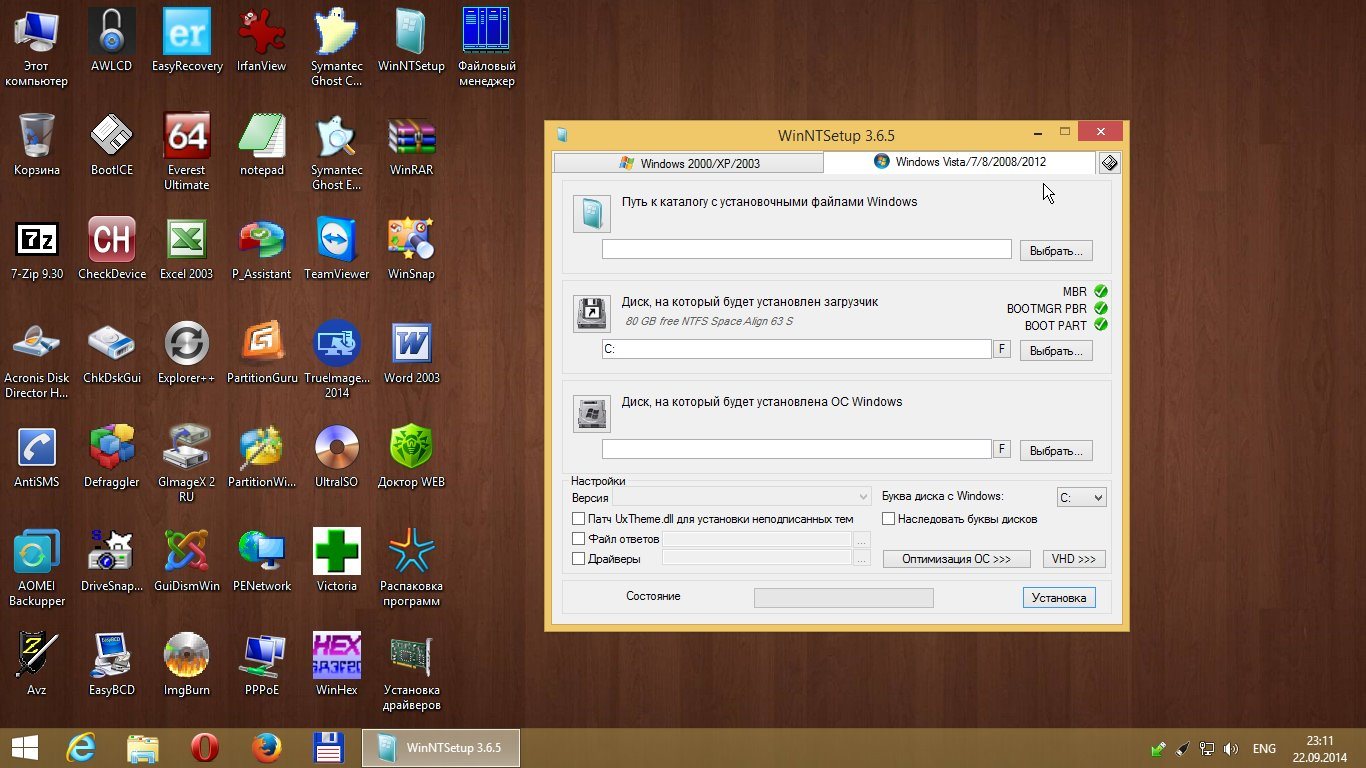Image resolution: width=1366 pixels, height=768 pixels.
Task: Select the UltraISO desktop shortcut
Action: coord(337,457)
